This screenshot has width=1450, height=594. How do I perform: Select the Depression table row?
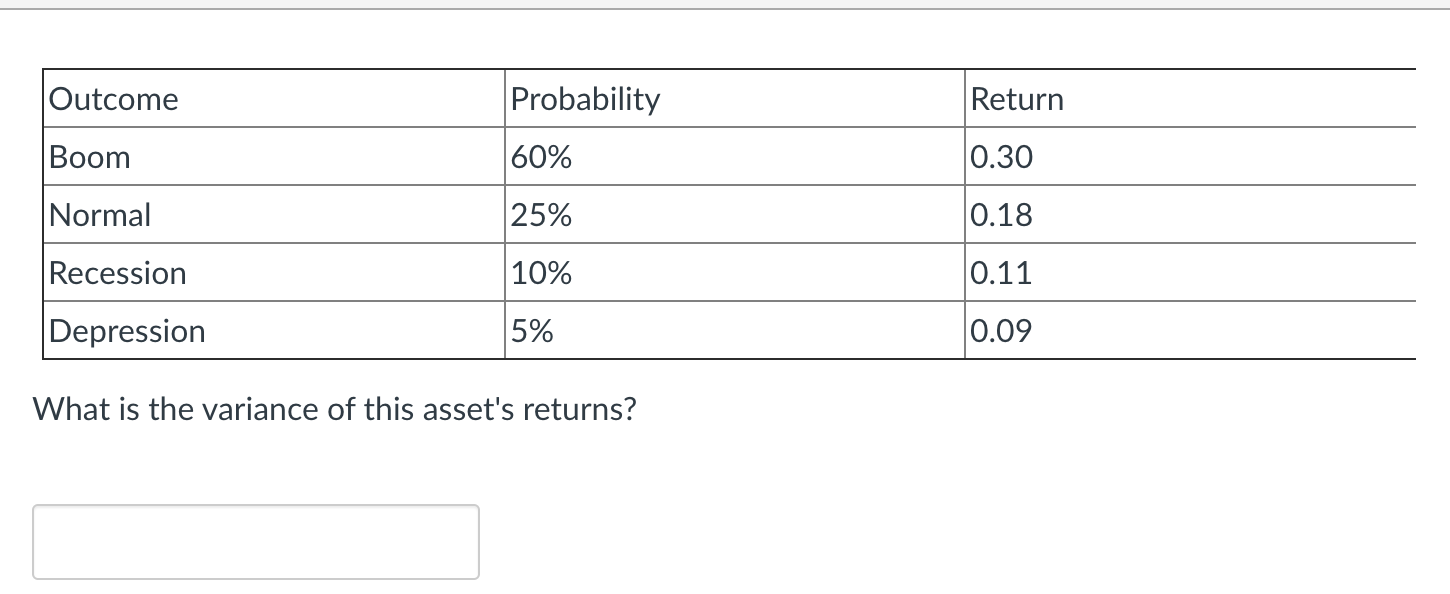click(700, 330)
